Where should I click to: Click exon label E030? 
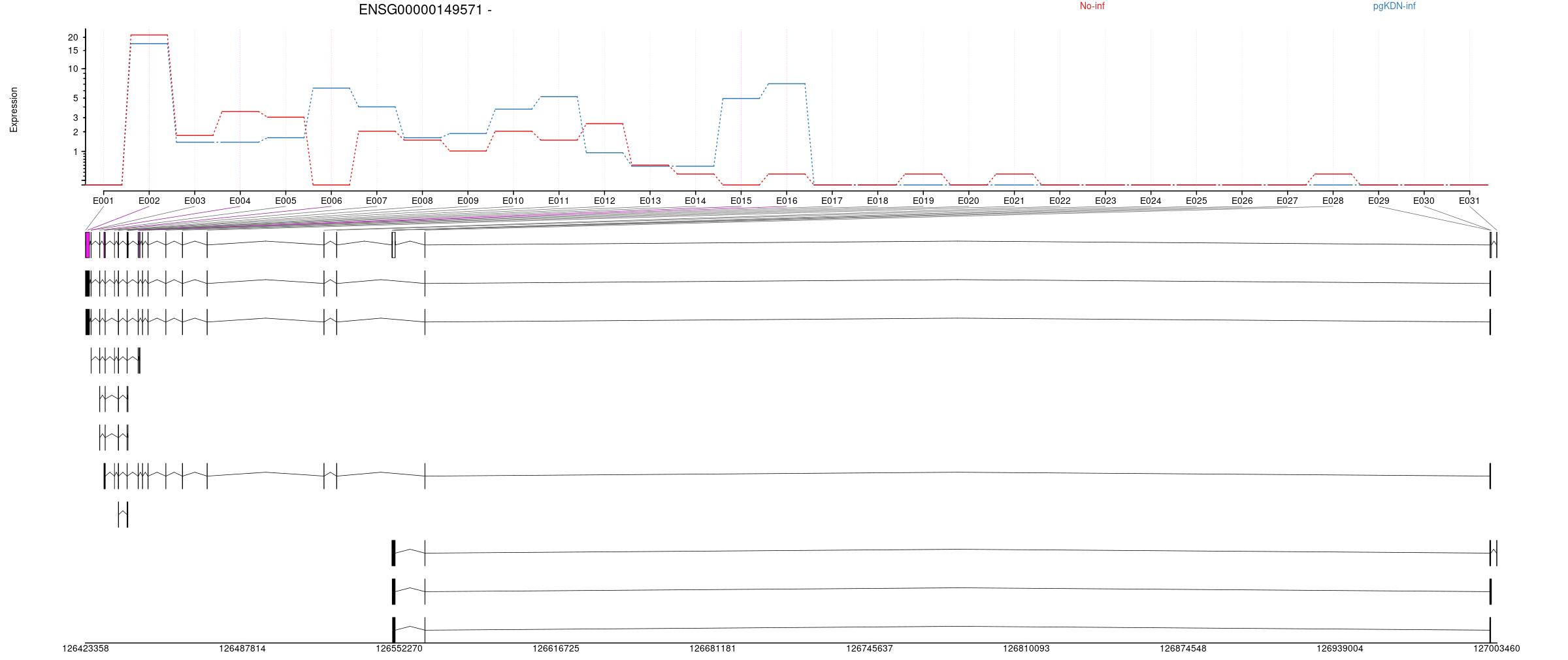tap(1424, 201)
